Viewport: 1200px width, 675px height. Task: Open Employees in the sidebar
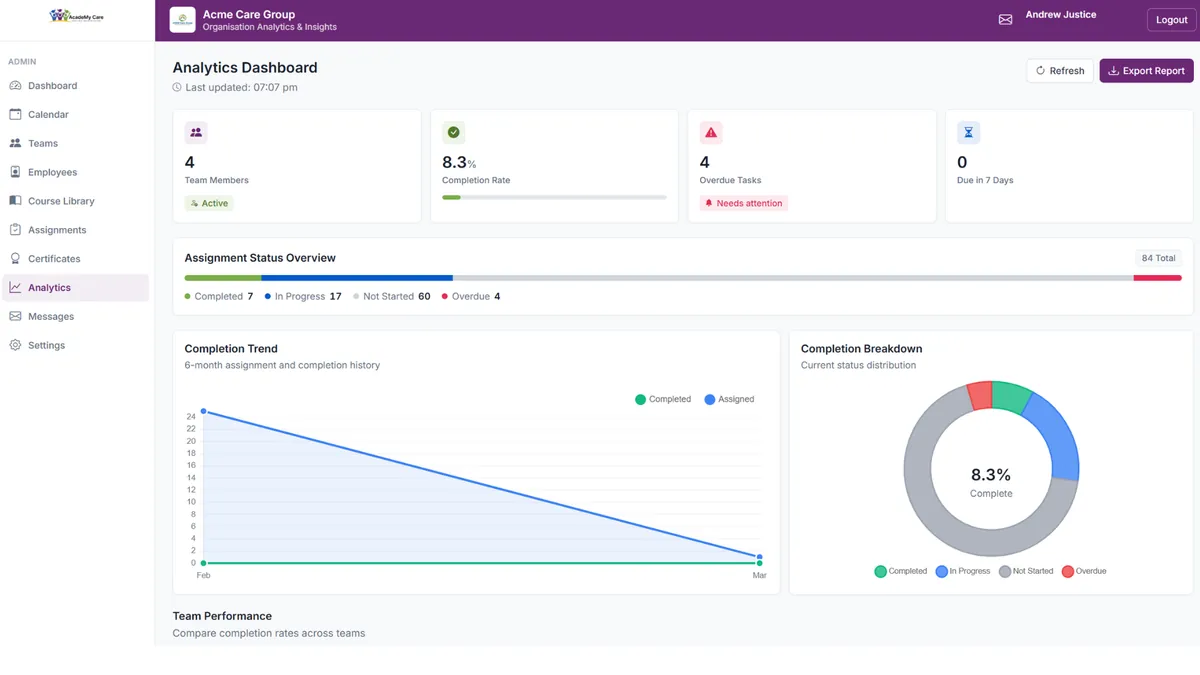tap(76, 173)
